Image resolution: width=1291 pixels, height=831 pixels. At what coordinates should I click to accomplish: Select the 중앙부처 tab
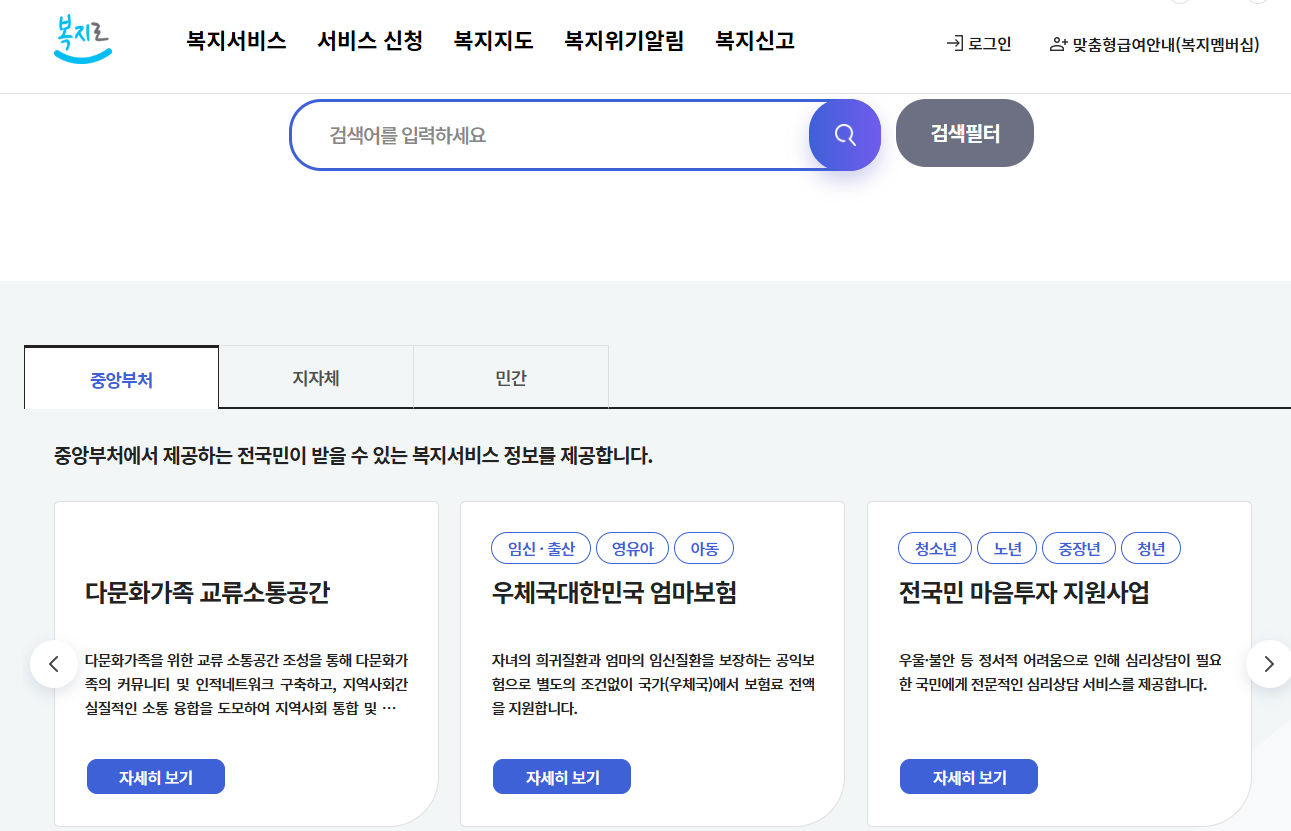pyautogui.click(x=121, y=378)
